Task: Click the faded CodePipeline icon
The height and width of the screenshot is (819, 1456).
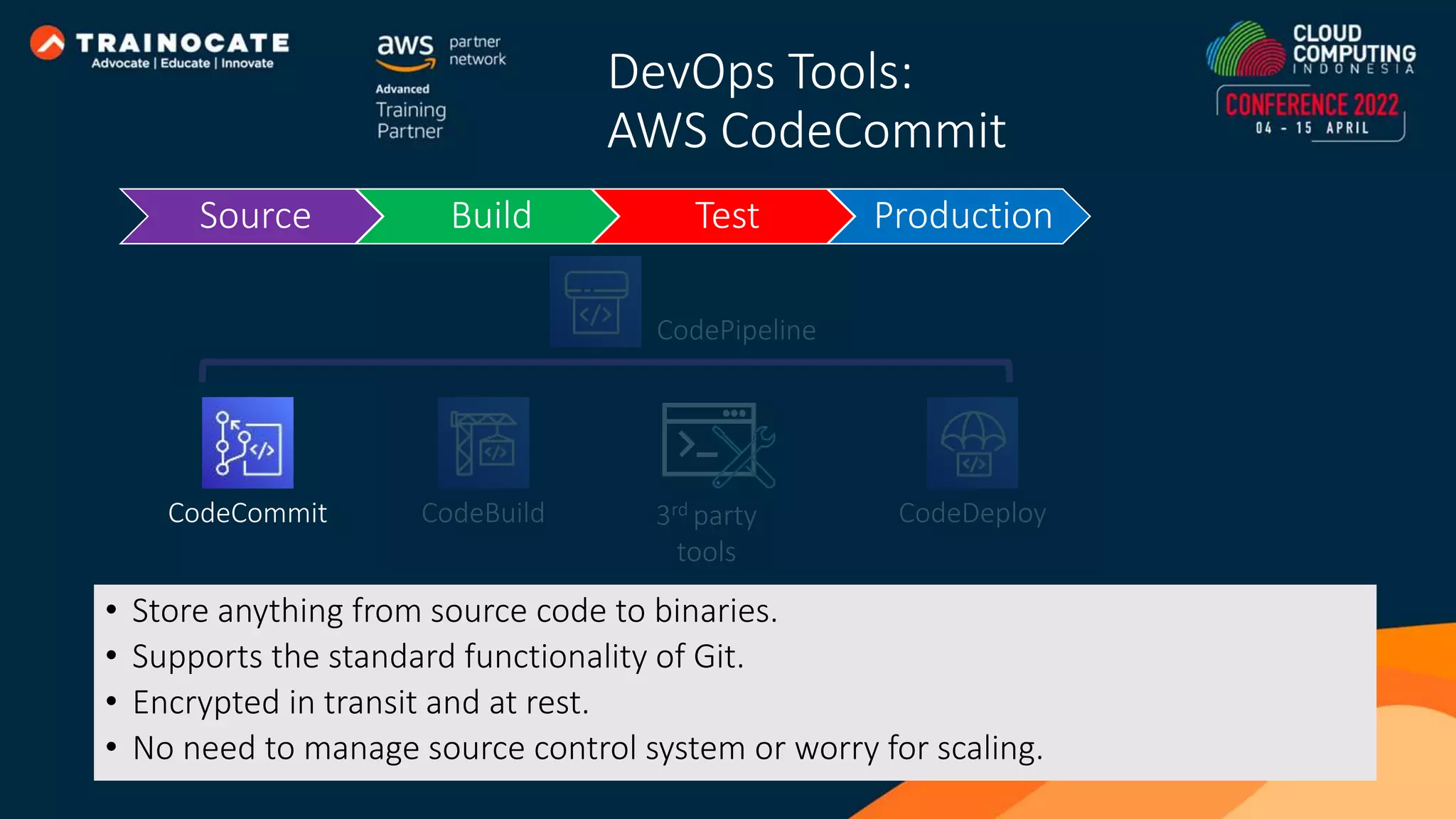Action: (595, 301)
